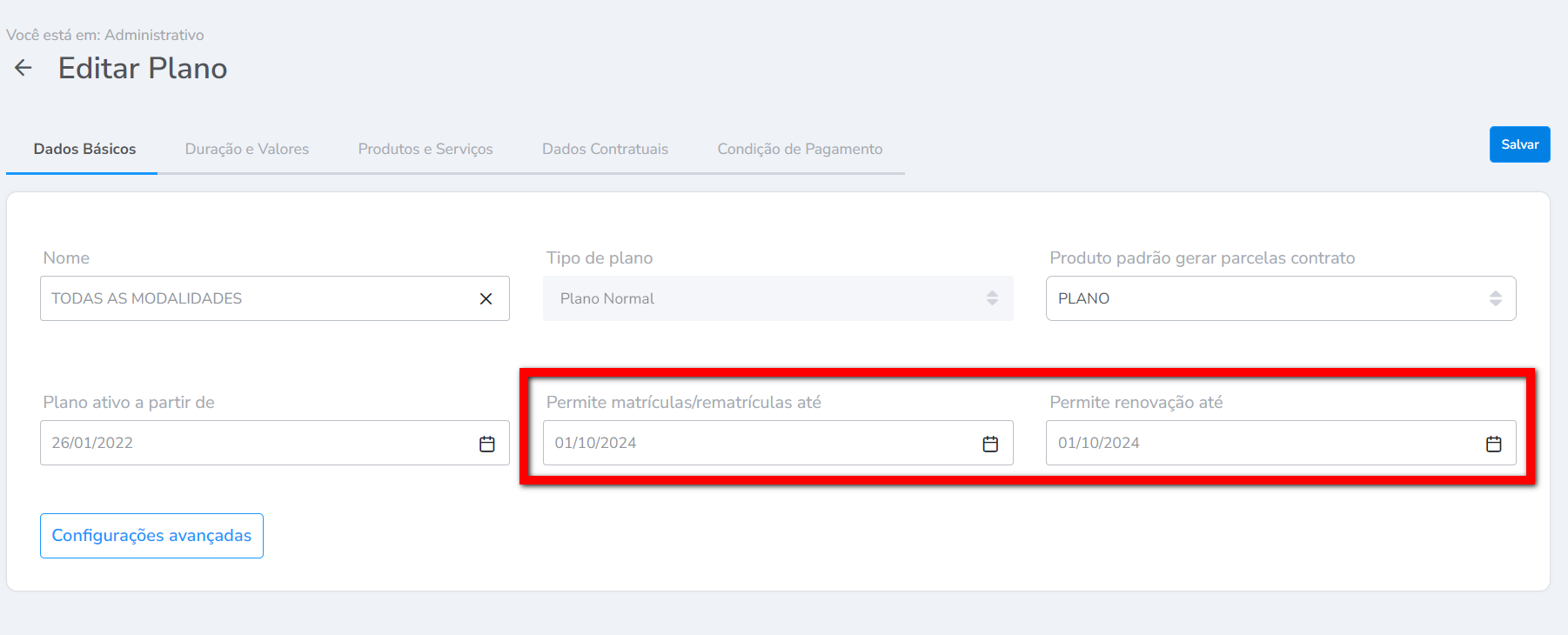
Task: Open the Produtos e Serviços tab
Action: tap(426, 149)
